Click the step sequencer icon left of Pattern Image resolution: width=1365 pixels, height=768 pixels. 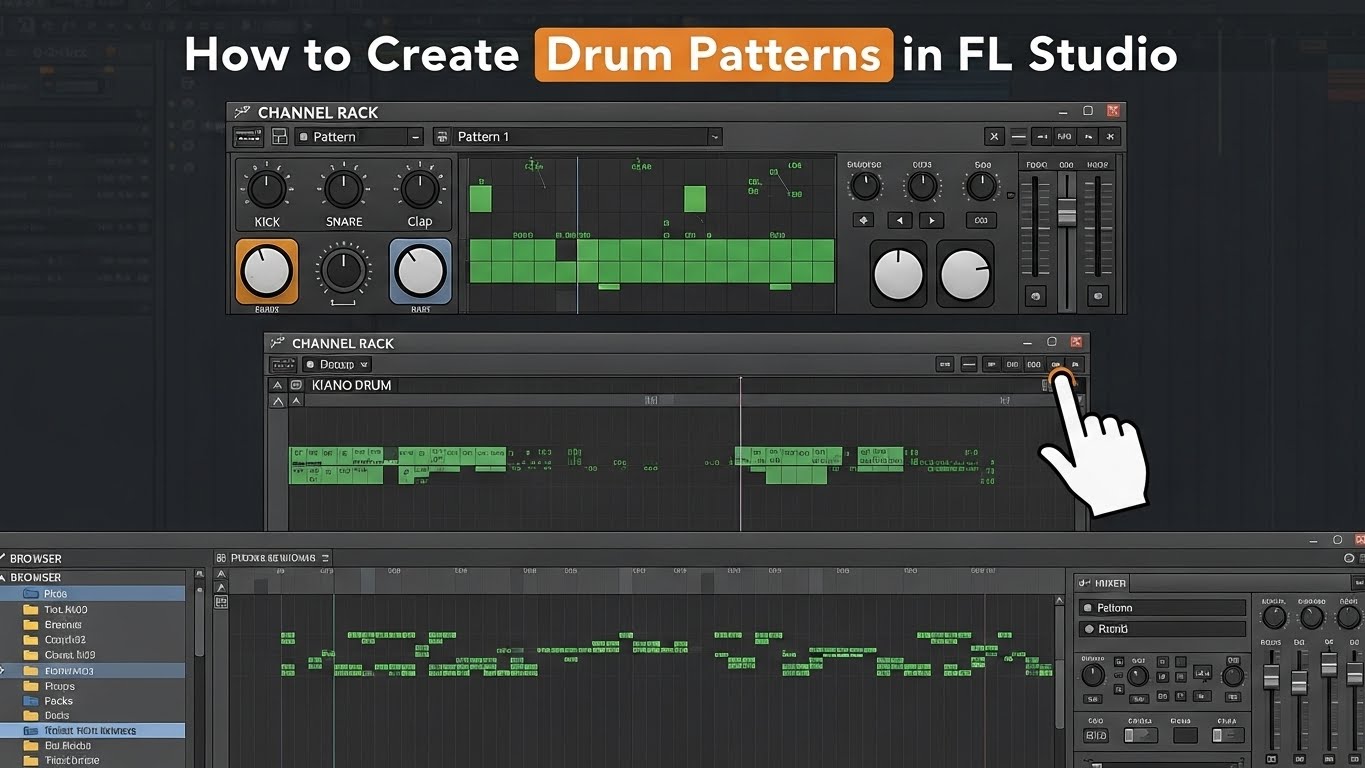pyautogui.click(x=248, y=137)
